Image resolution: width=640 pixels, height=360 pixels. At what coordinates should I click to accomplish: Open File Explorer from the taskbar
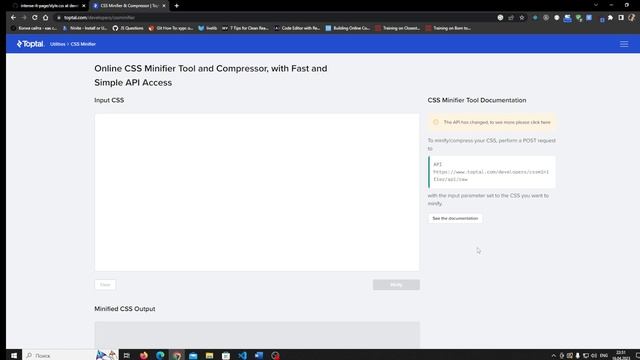point(209,356)
